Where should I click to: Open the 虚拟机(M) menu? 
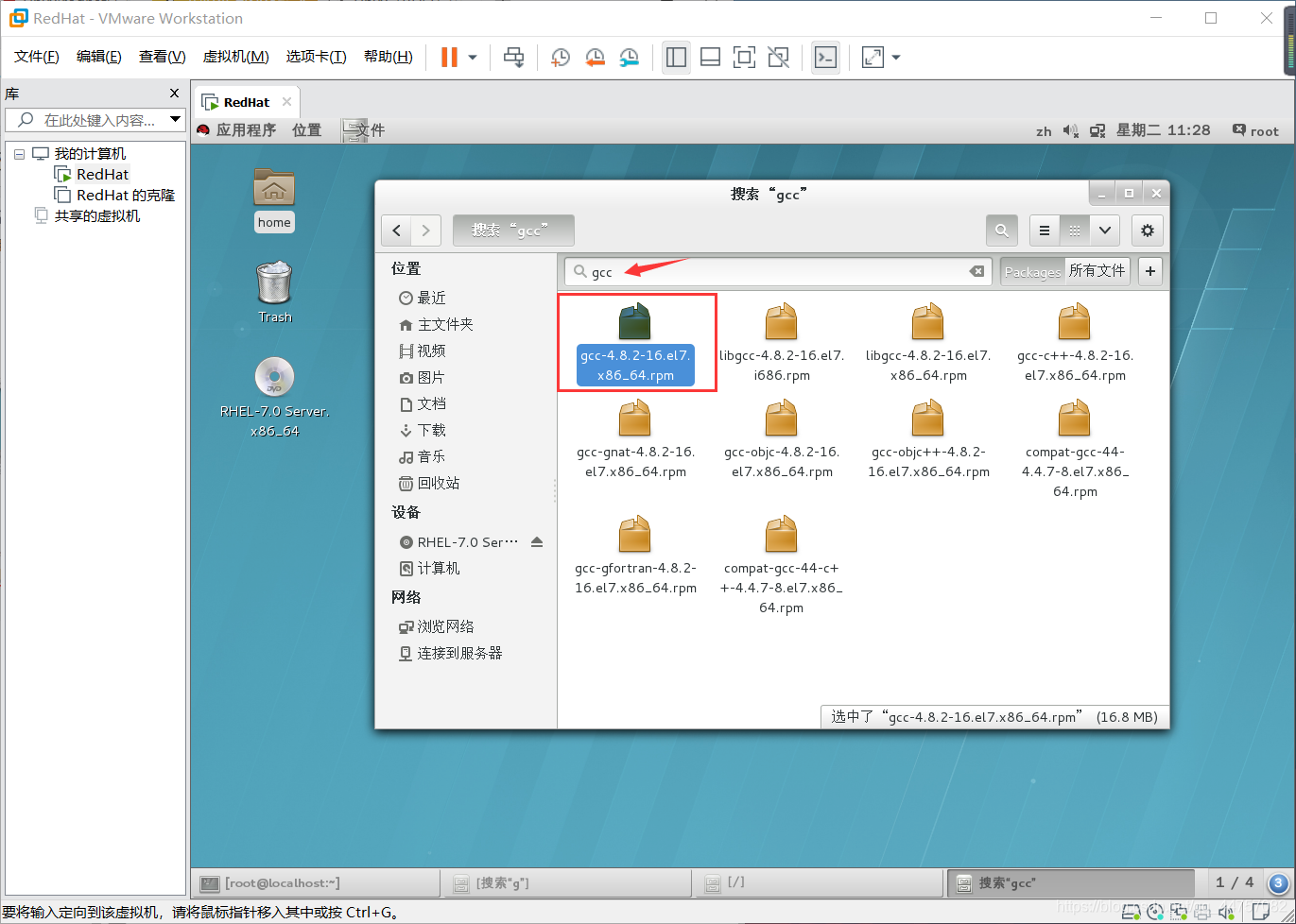(236, 57)
